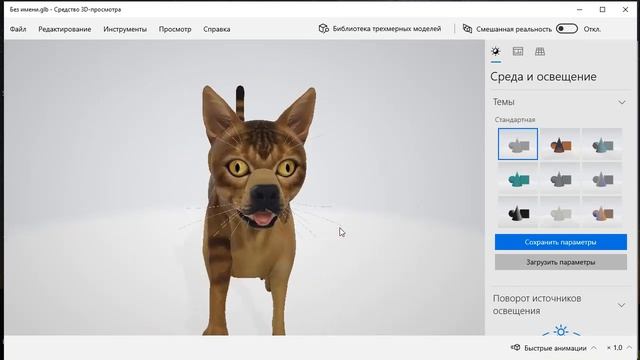The height and width of the screenshot is (360, 640).
Task: Open the ×1.0 speed dropdown
Action: tap(619, 348)
